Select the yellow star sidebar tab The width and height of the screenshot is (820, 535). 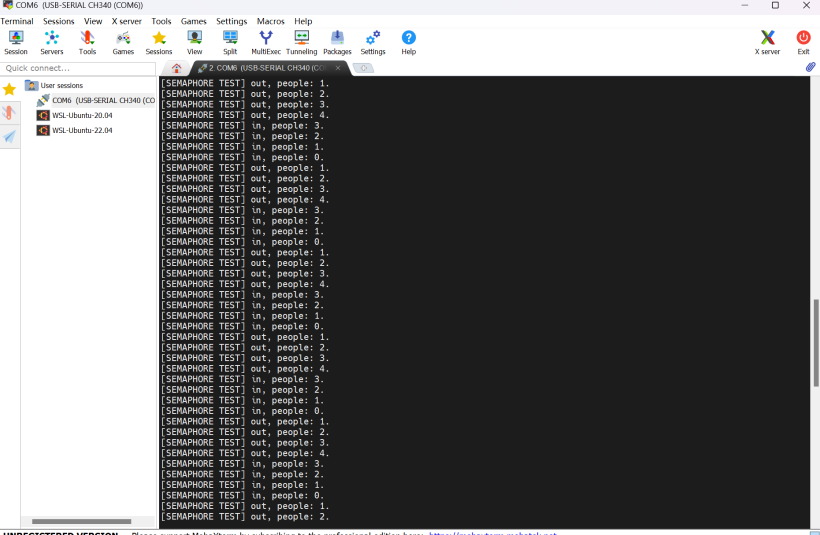pyautogui.click(x=9, y=89)
